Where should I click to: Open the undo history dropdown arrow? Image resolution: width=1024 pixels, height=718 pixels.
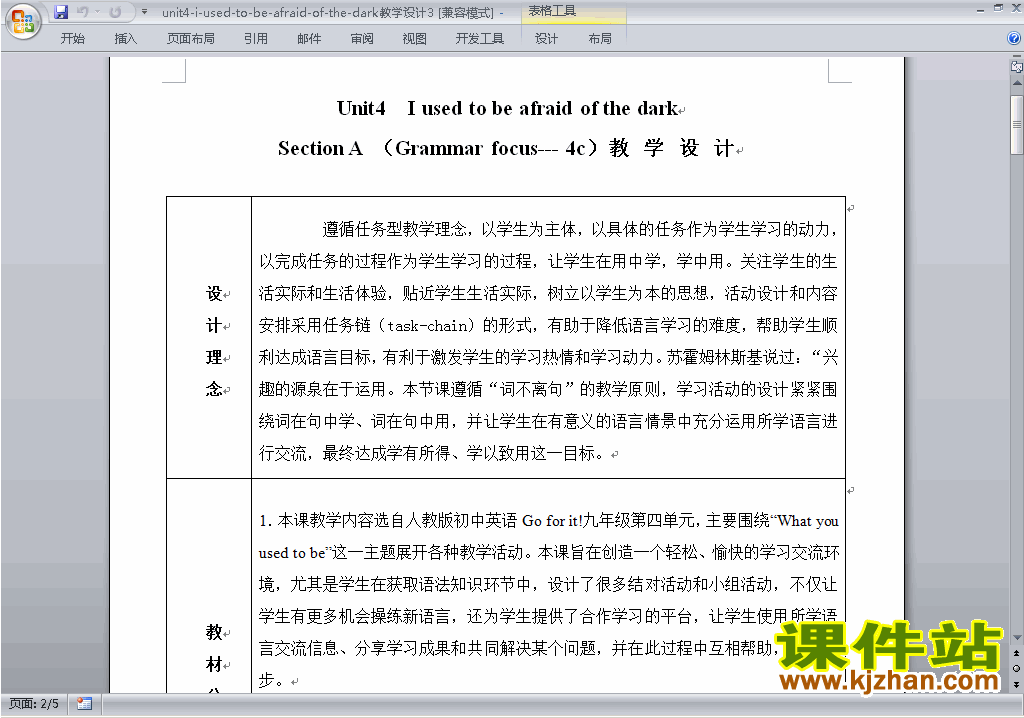click(x=98, y=12)
